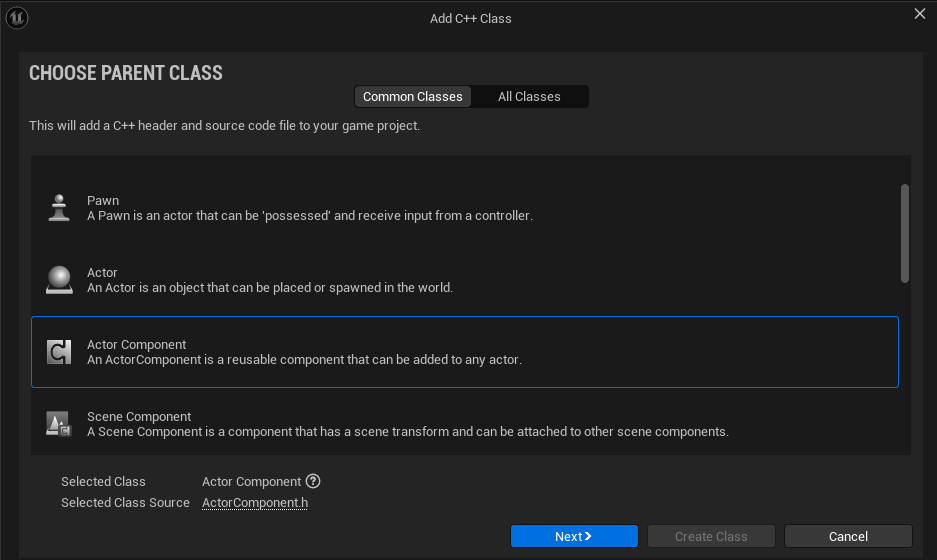Click the Scene Component icon

tap(59, 424)
